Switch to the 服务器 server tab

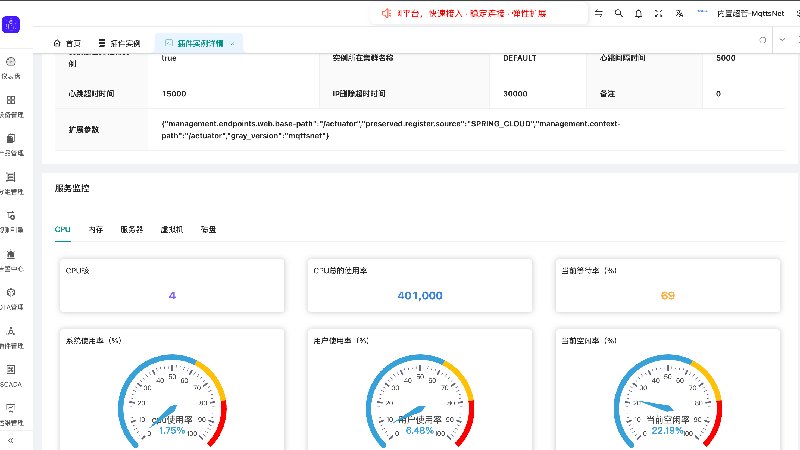pos(132,230)
